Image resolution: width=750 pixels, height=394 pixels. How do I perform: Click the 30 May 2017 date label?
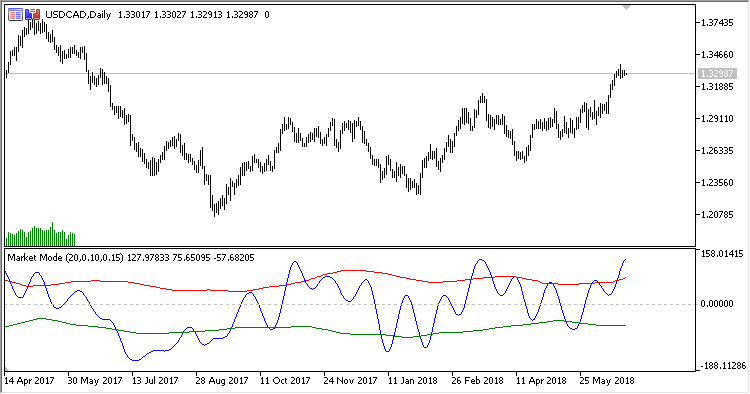[x=95, y=381]
